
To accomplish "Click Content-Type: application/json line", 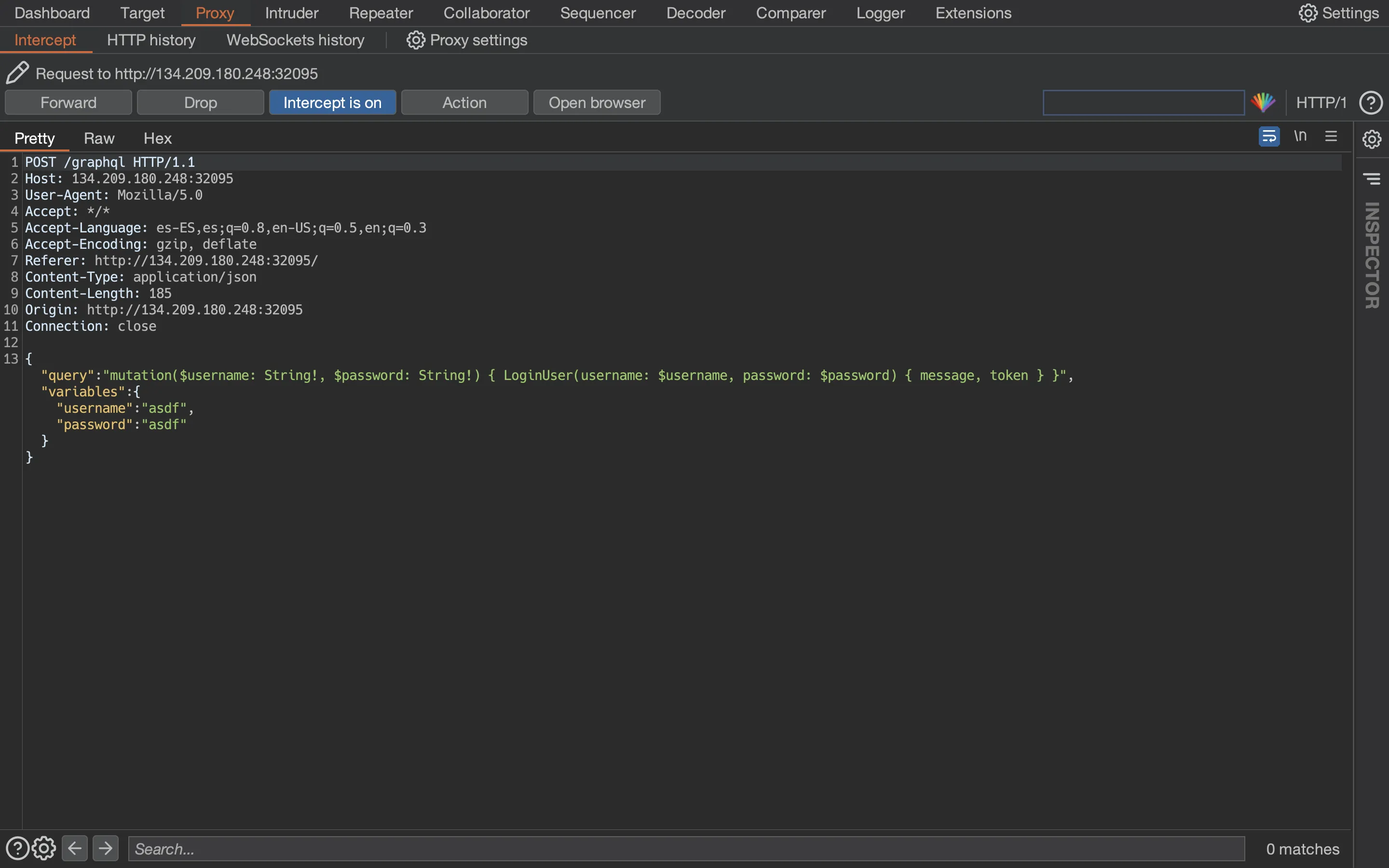I will (141, 277).
